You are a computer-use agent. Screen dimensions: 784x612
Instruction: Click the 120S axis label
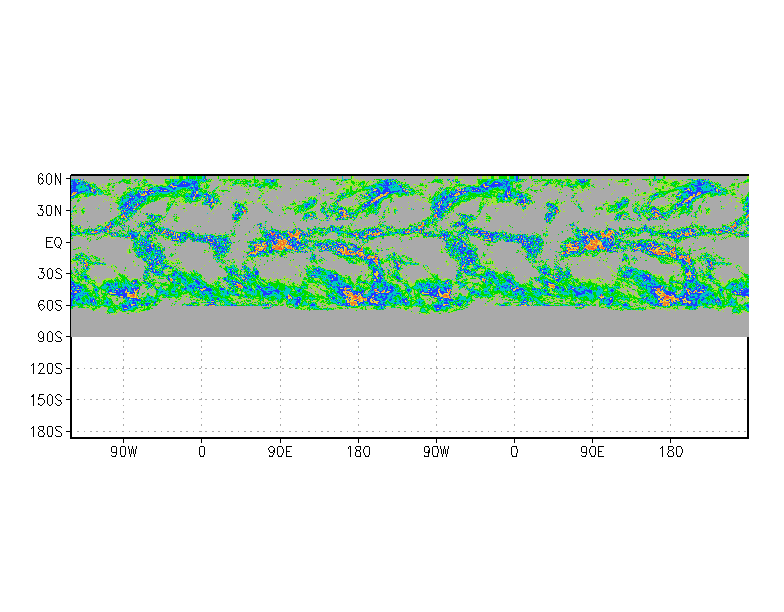click(x=46, y=368)
